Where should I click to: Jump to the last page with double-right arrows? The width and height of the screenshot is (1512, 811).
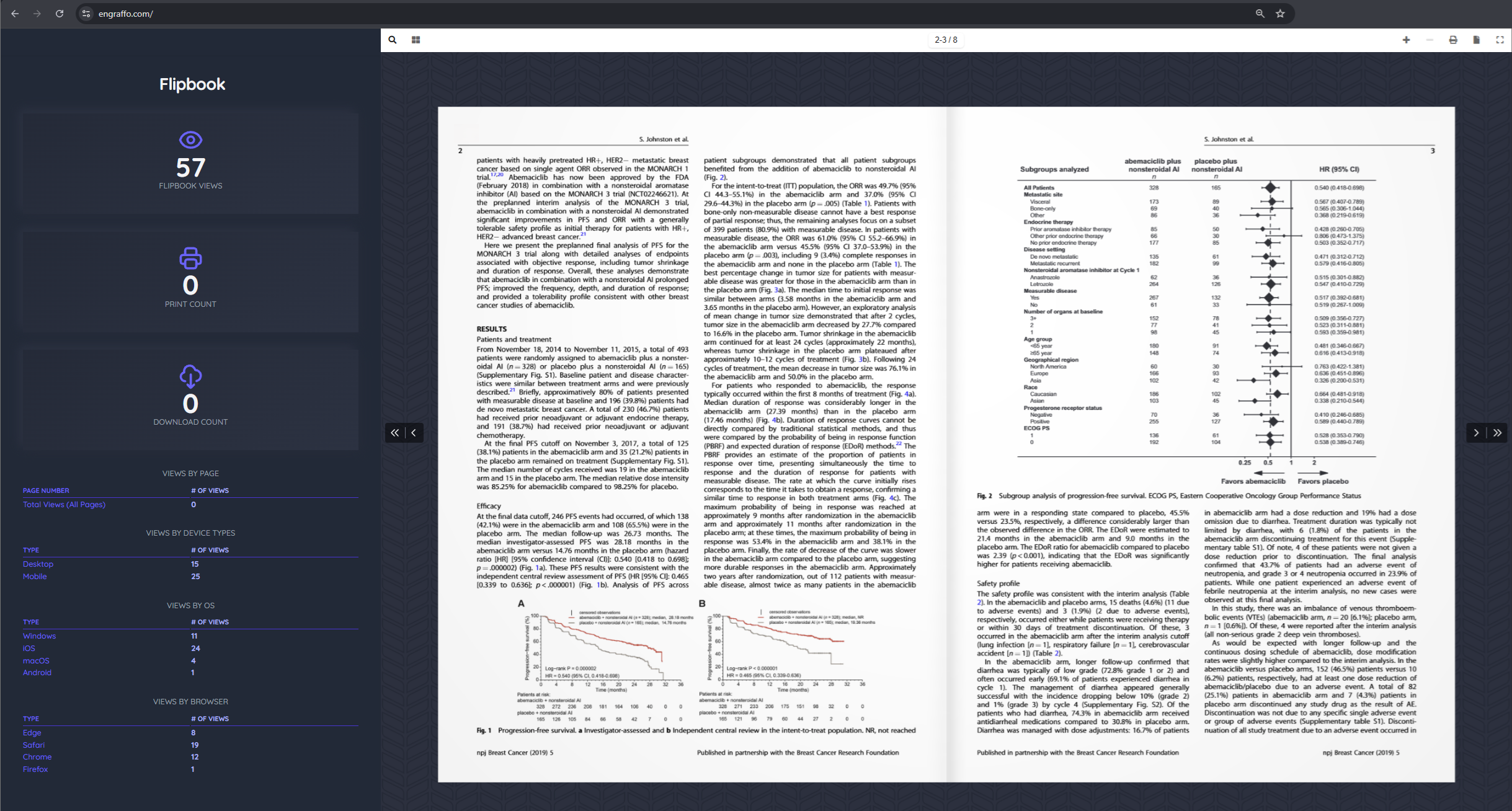1497,433
